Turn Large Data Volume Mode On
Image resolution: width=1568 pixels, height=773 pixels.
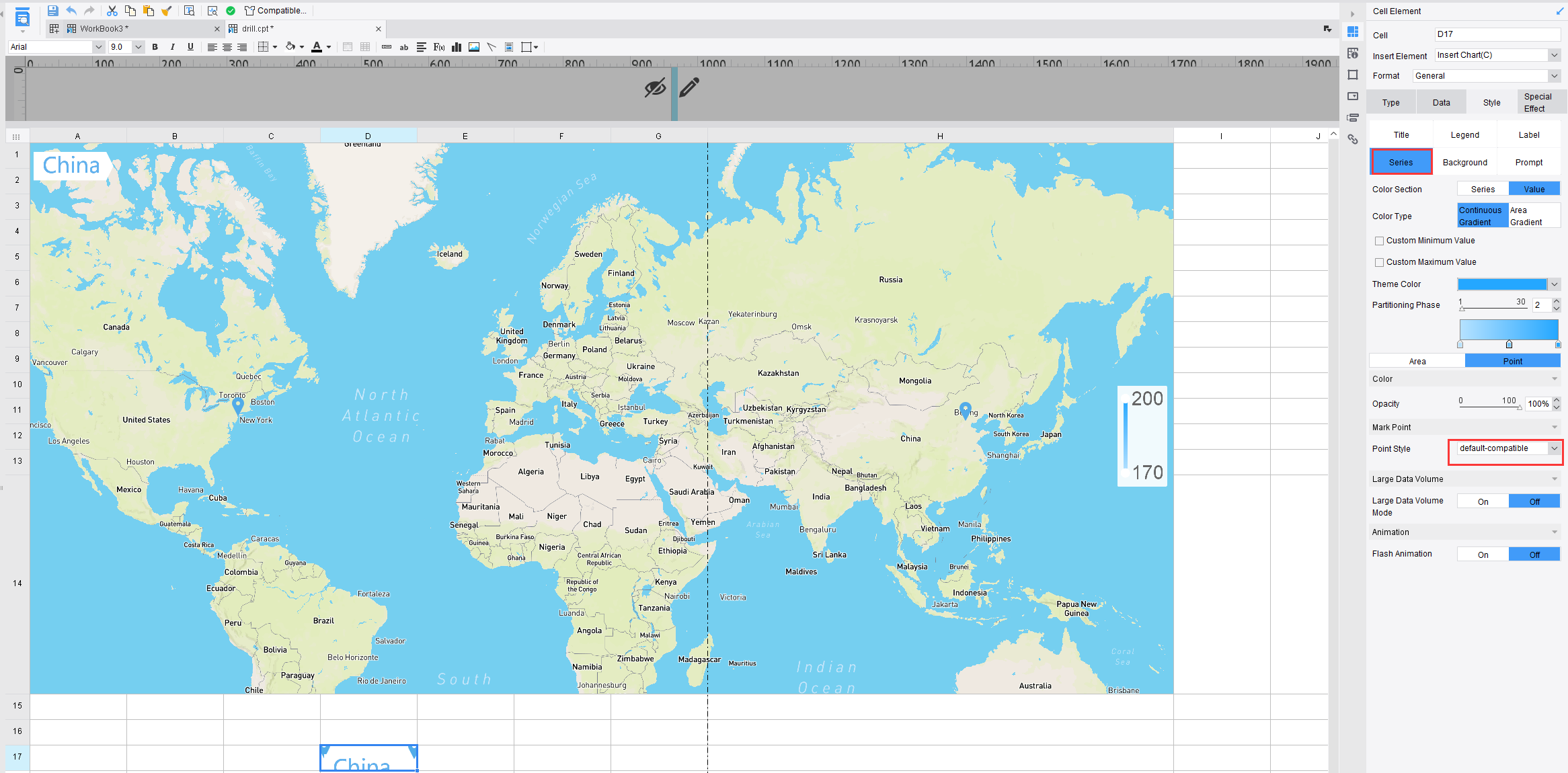click(x=1483, y=501)
